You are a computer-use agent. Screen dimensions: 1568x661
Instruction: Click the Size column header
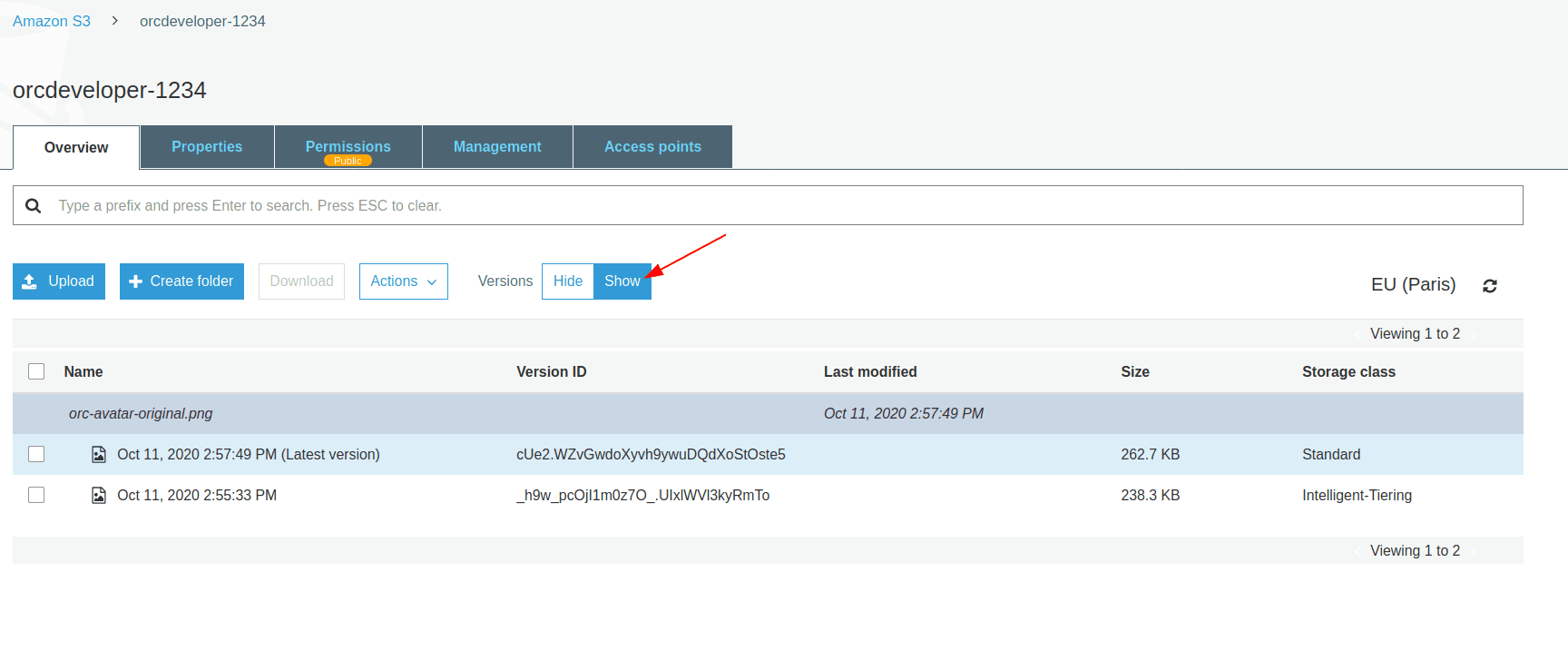pyautogui.click(x=1135, y=371)
